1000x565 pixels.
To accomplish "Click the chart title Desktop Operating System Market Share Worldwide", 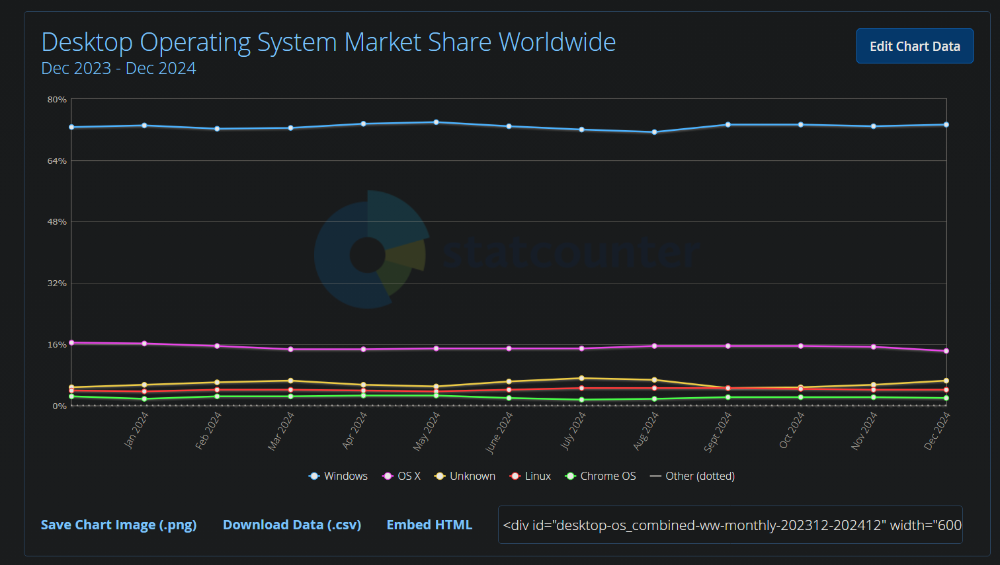I will click(328, 42).
